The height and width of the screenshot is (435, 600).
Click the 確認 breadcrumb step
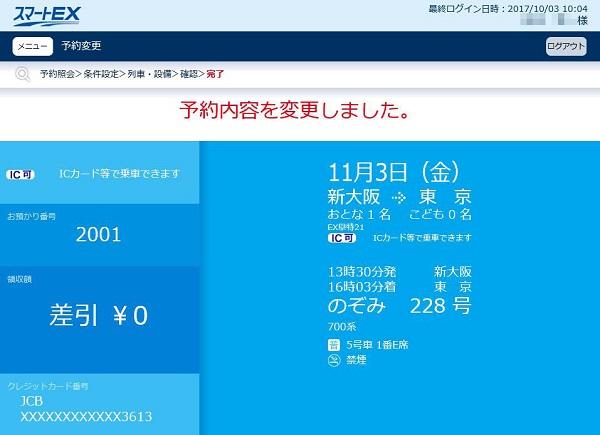(x=190, y=74)
